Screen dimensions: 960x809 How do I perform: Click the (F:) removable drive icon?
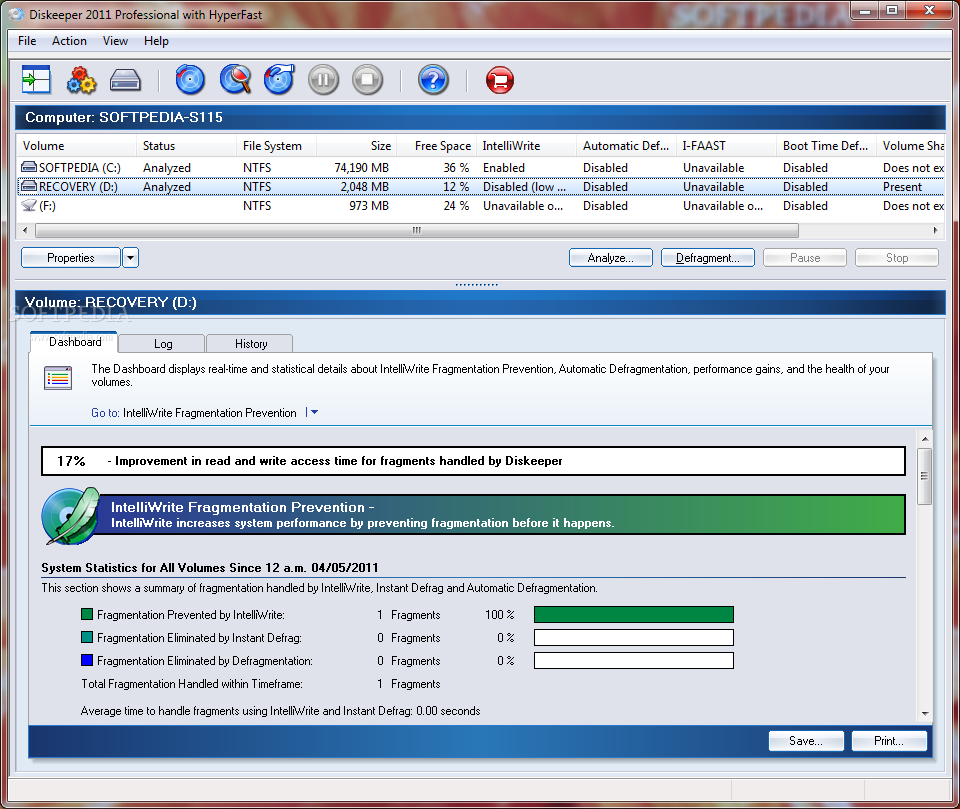[x=29, y=205]
